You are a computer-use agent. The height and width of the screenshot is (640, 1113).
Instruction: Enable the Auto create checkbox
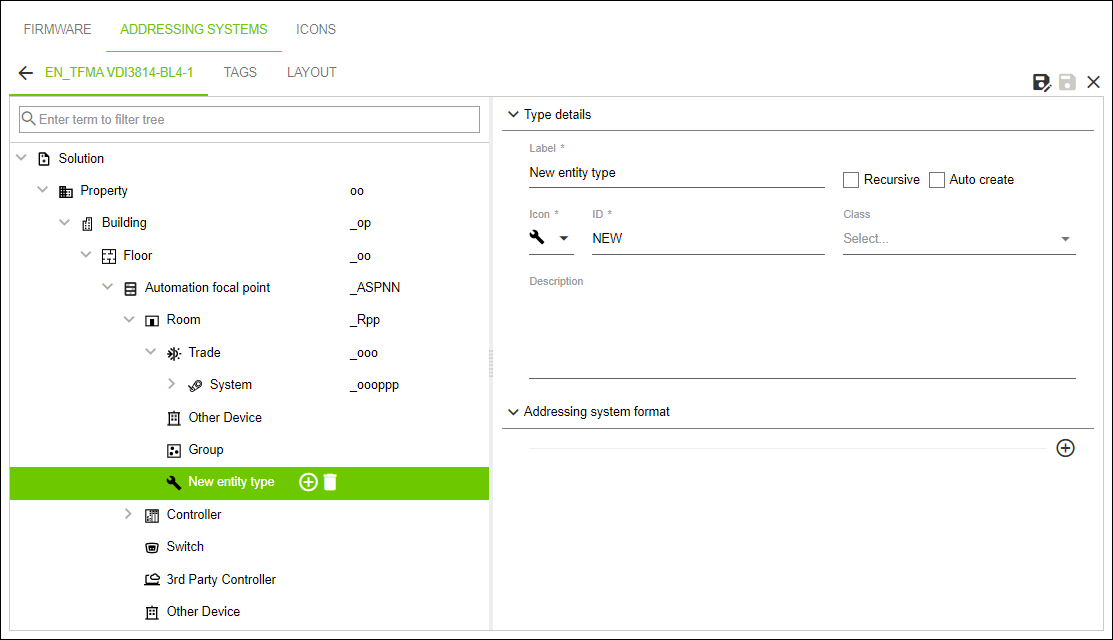(x=937, y=180)
